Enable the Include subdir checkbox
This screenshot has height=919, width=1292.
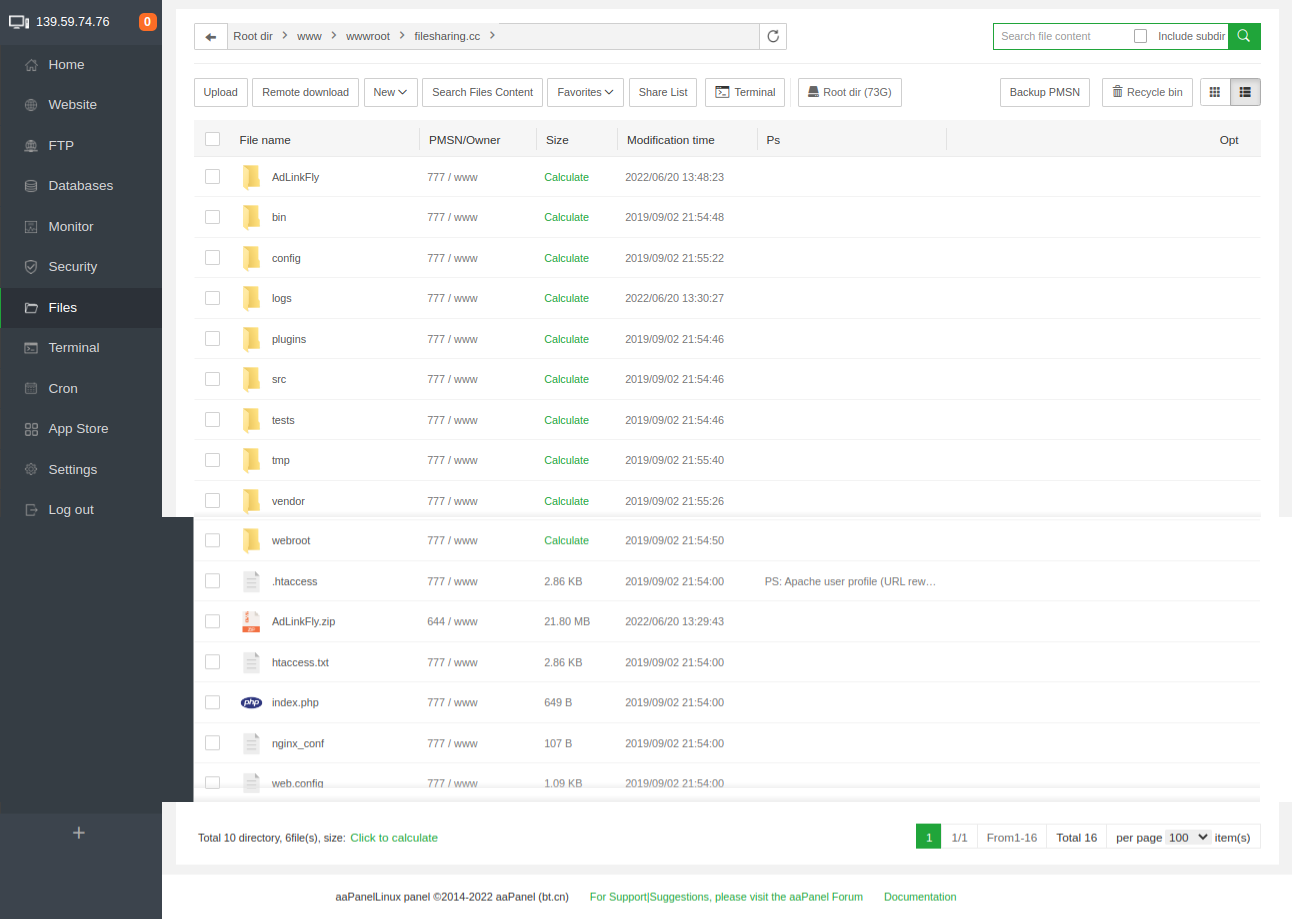(x=1140, y=36)
